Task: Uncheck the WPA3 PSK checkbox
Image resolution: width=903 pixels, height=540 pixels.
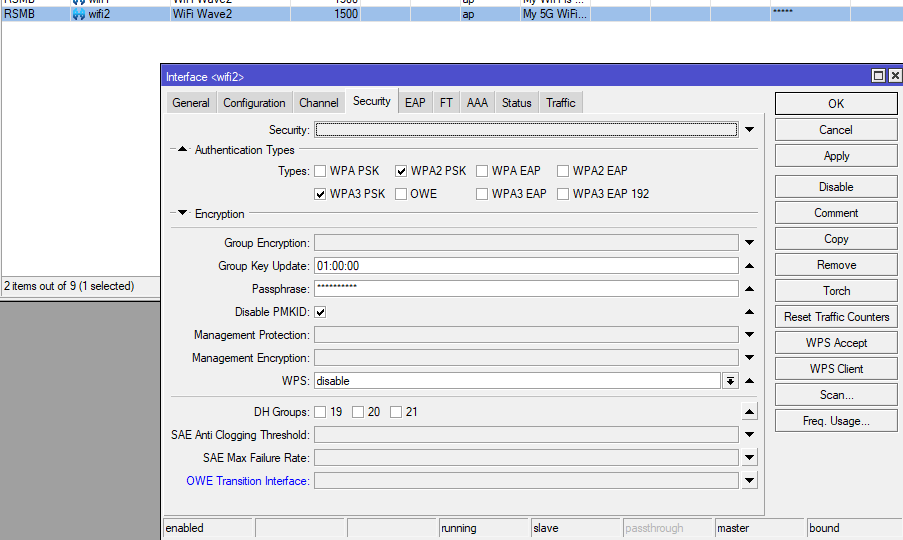Action: pyautogui.click(x=321, y=194)
